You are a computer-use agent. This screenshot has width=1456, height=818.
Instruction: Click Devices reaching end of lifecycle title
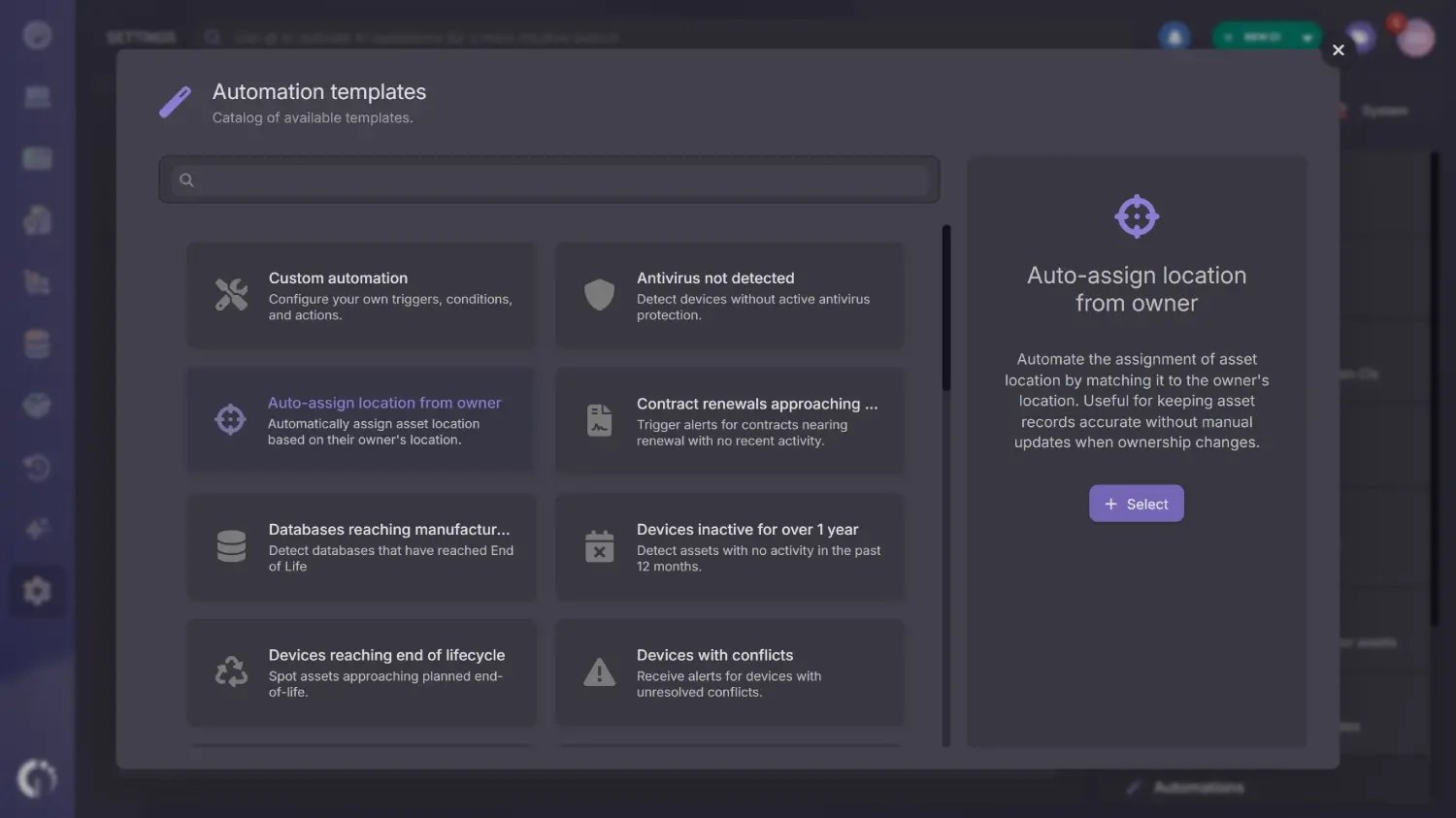386,655
